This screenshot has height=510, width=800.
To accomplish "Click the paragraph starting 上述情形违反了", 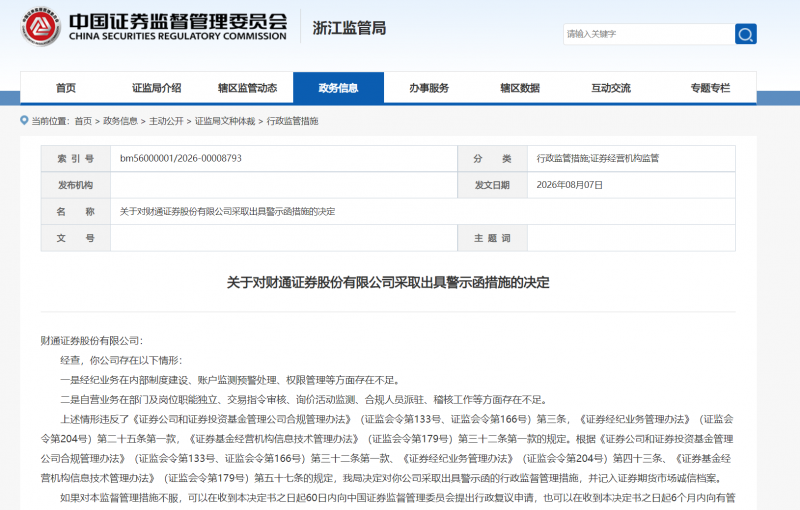I will point(388,449).
